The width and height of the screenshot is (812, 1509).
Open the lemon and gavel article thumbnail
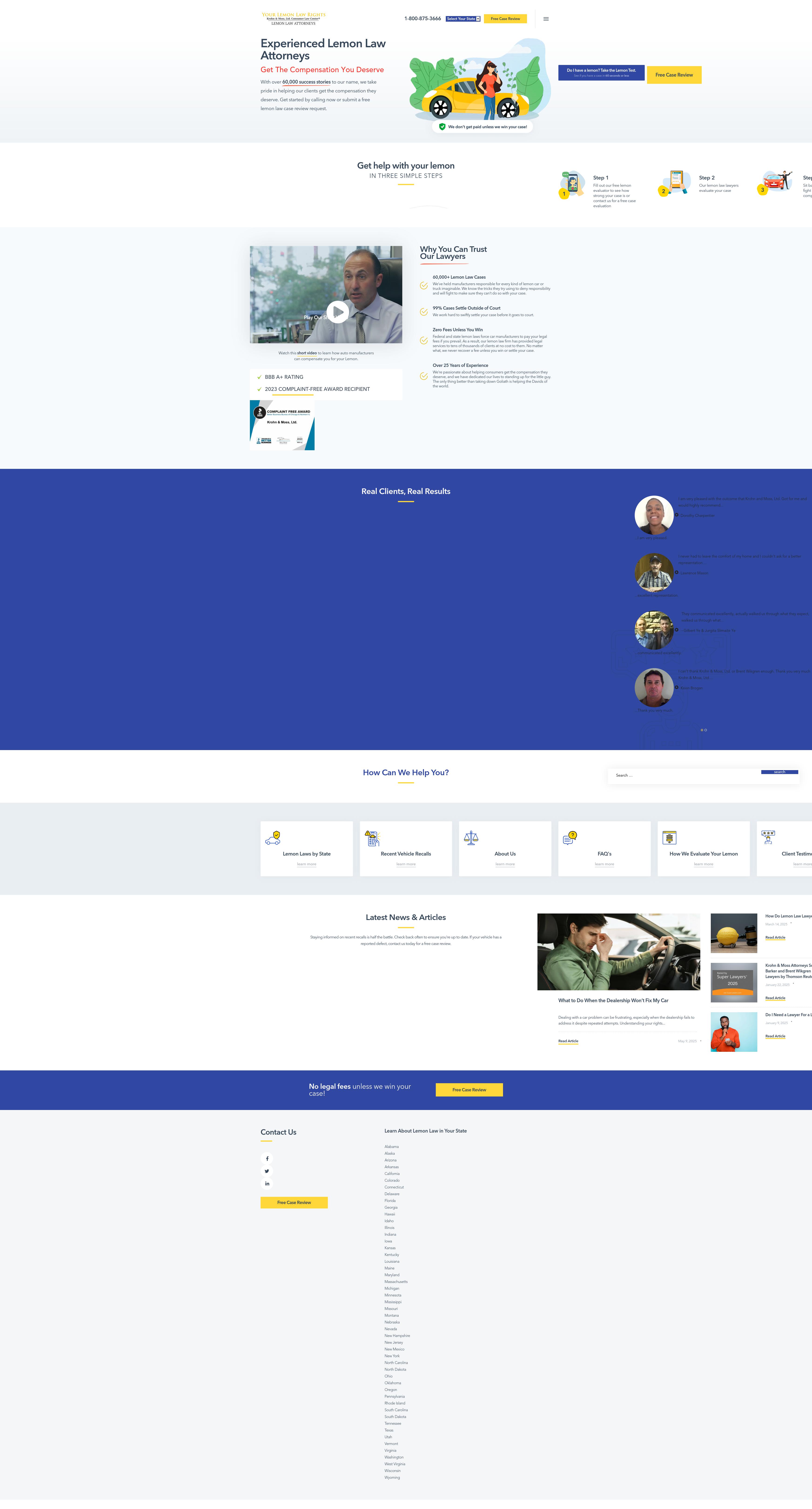pos(734,933)
